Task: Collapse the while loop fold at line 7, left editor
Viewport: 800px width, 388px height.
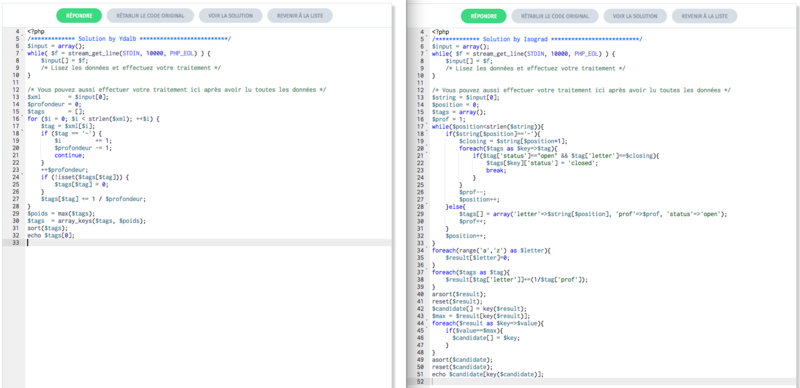Action: (x=22, y=51)
